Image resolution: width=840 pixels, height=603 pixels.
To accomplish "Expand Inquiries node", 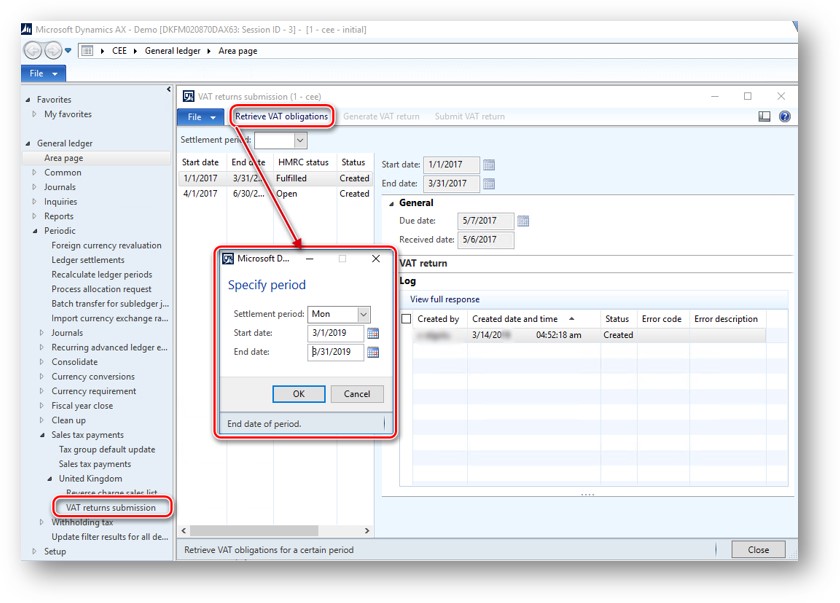I will pyautogui.click(x=34, y=202).
